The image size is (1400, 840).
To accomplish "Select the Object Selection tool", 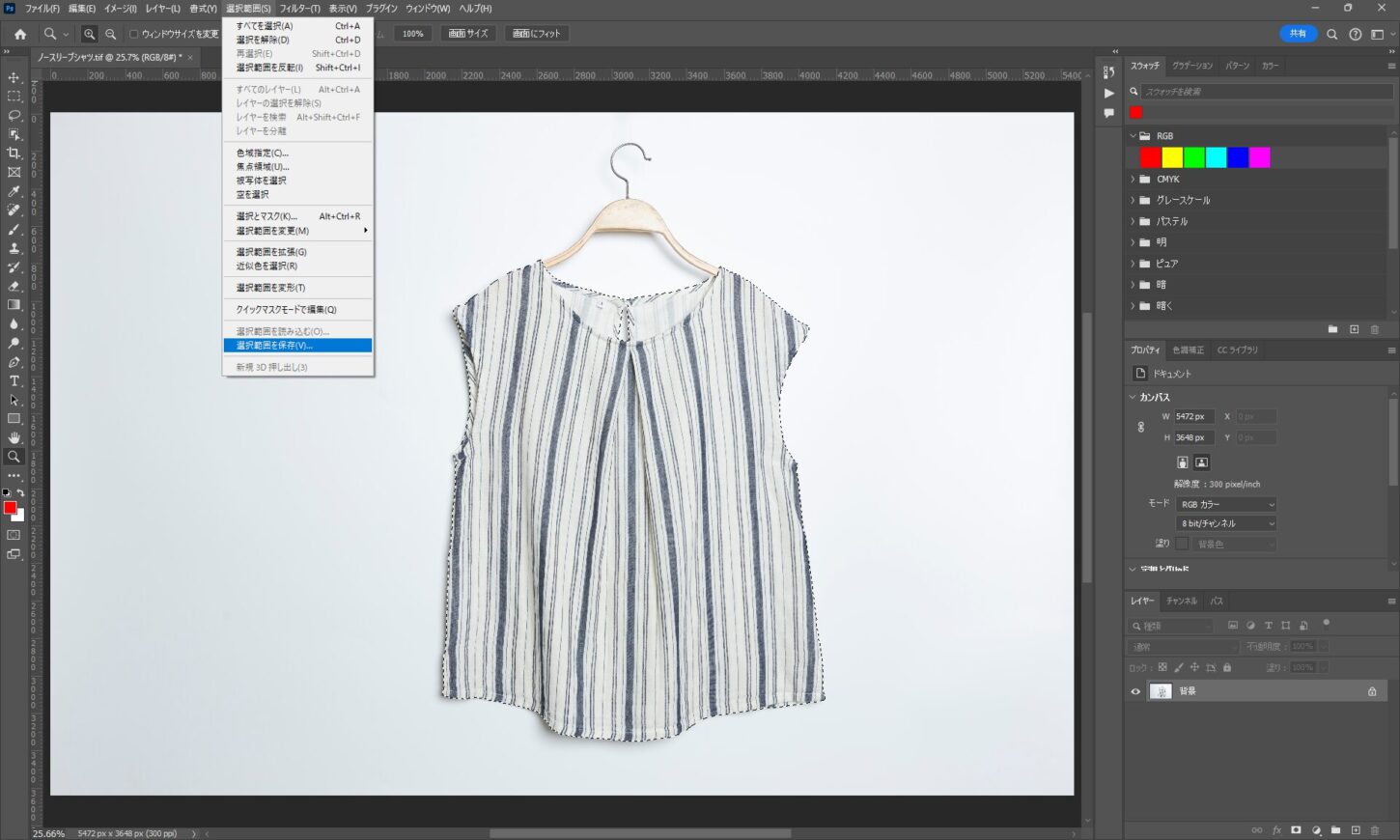I will pos(14,134).
